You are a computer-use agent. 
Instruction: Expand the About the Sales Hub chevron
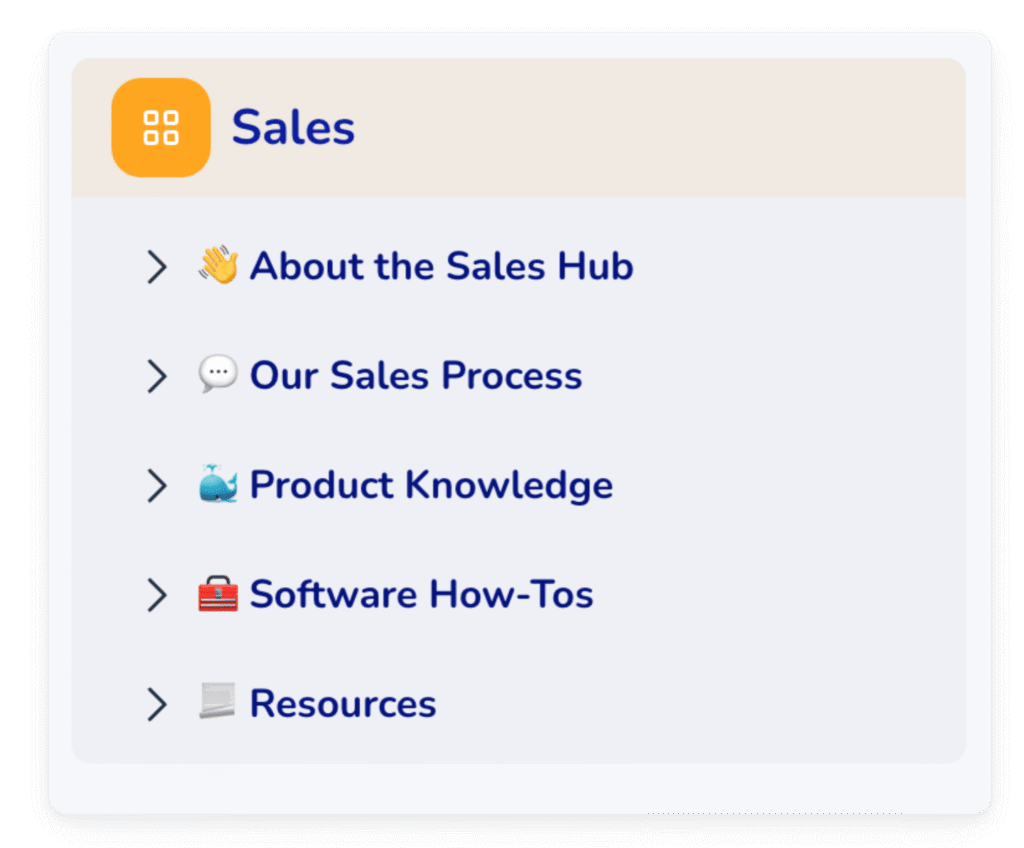tap(157, 267)
